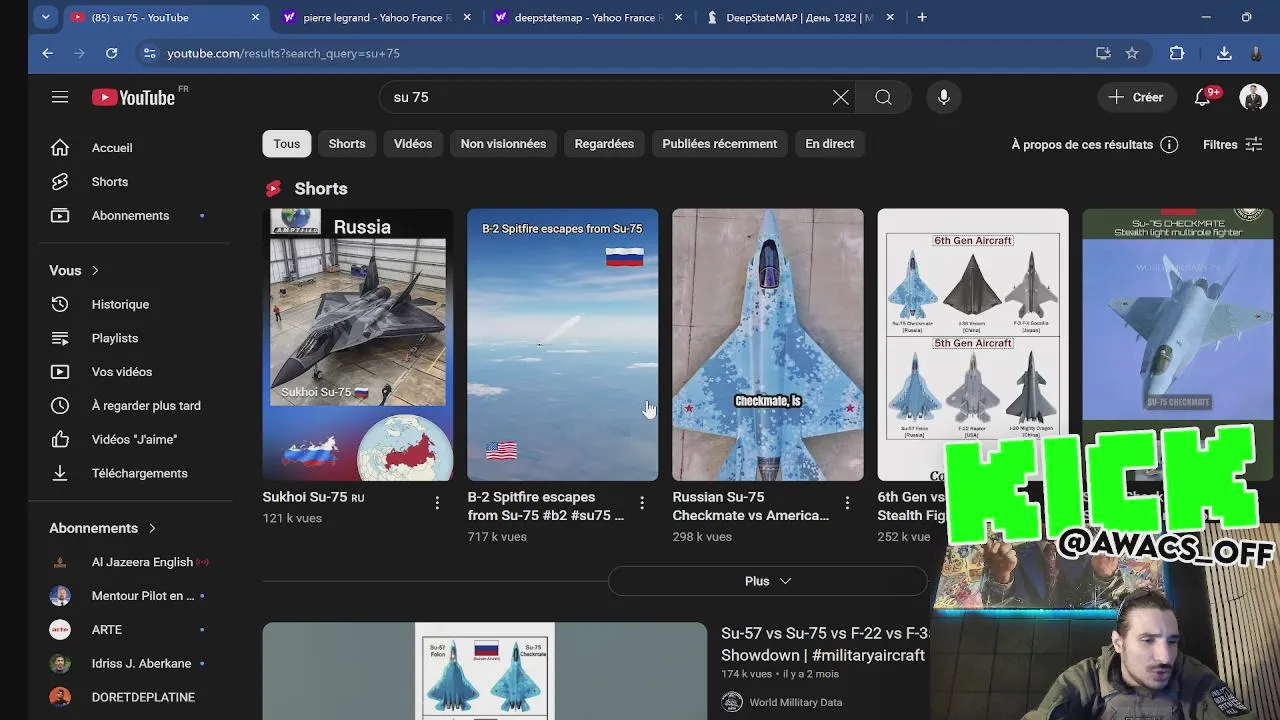Open options menu for B-2 Spitfire short

click(x=642, y=503)
